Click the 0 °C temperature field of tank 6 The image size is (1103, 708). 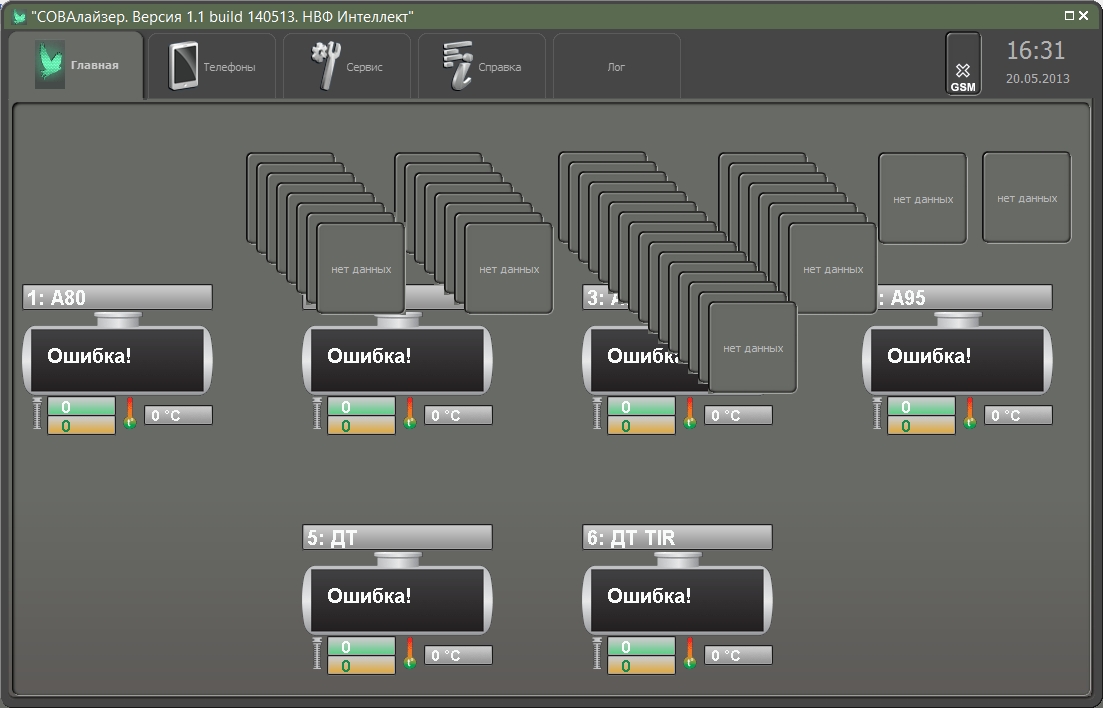[738, 655]
